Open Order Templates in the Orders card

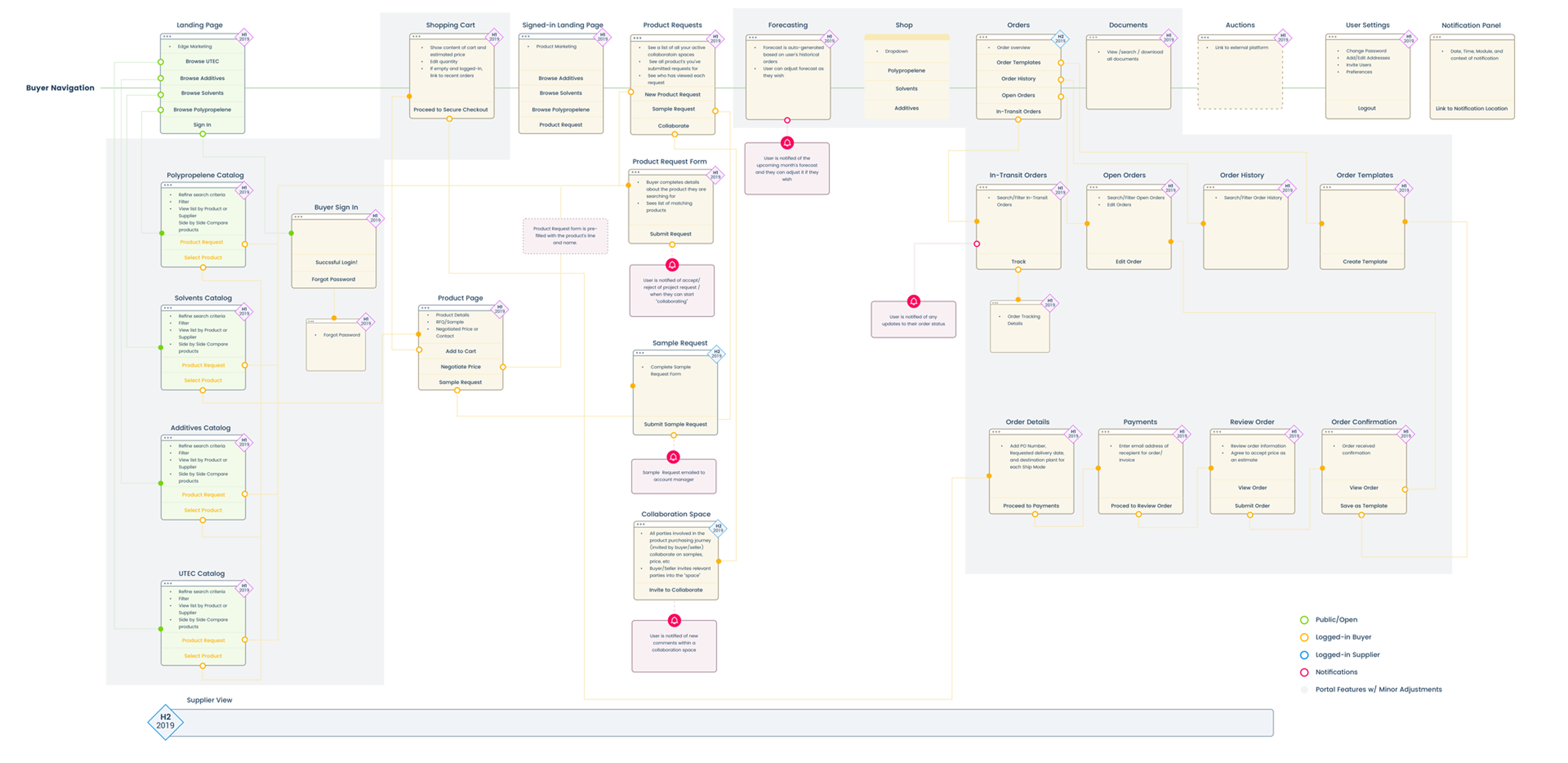(x=1018, y=63)
